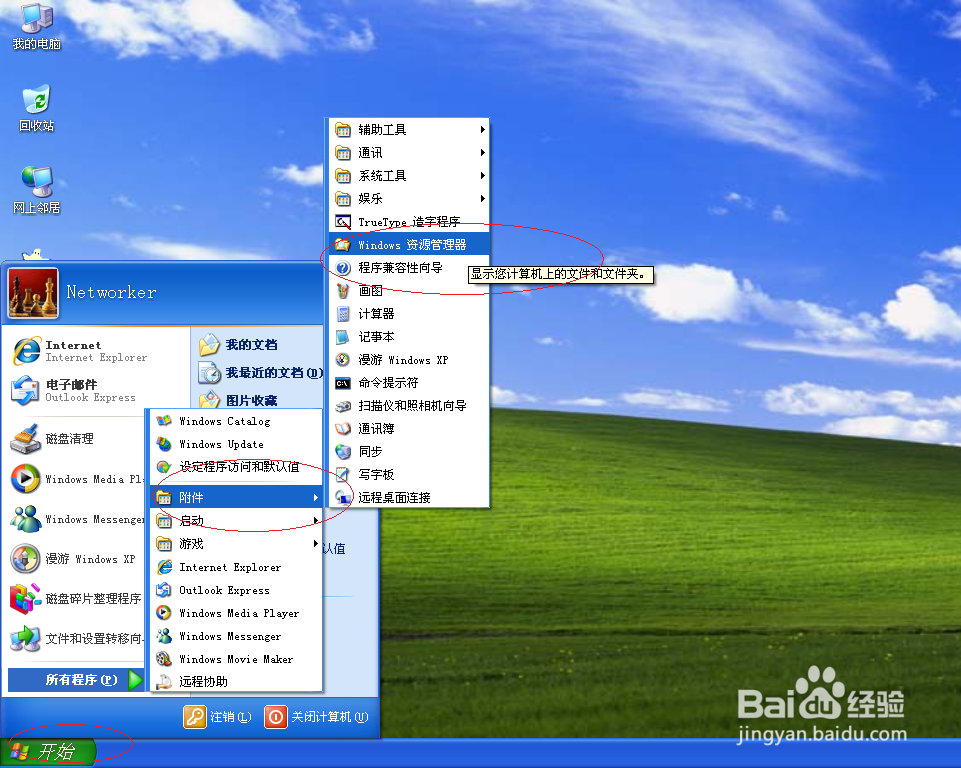
Task: Open Windows Explorer (资源管理器)
Action: click(x=409, y=245)
